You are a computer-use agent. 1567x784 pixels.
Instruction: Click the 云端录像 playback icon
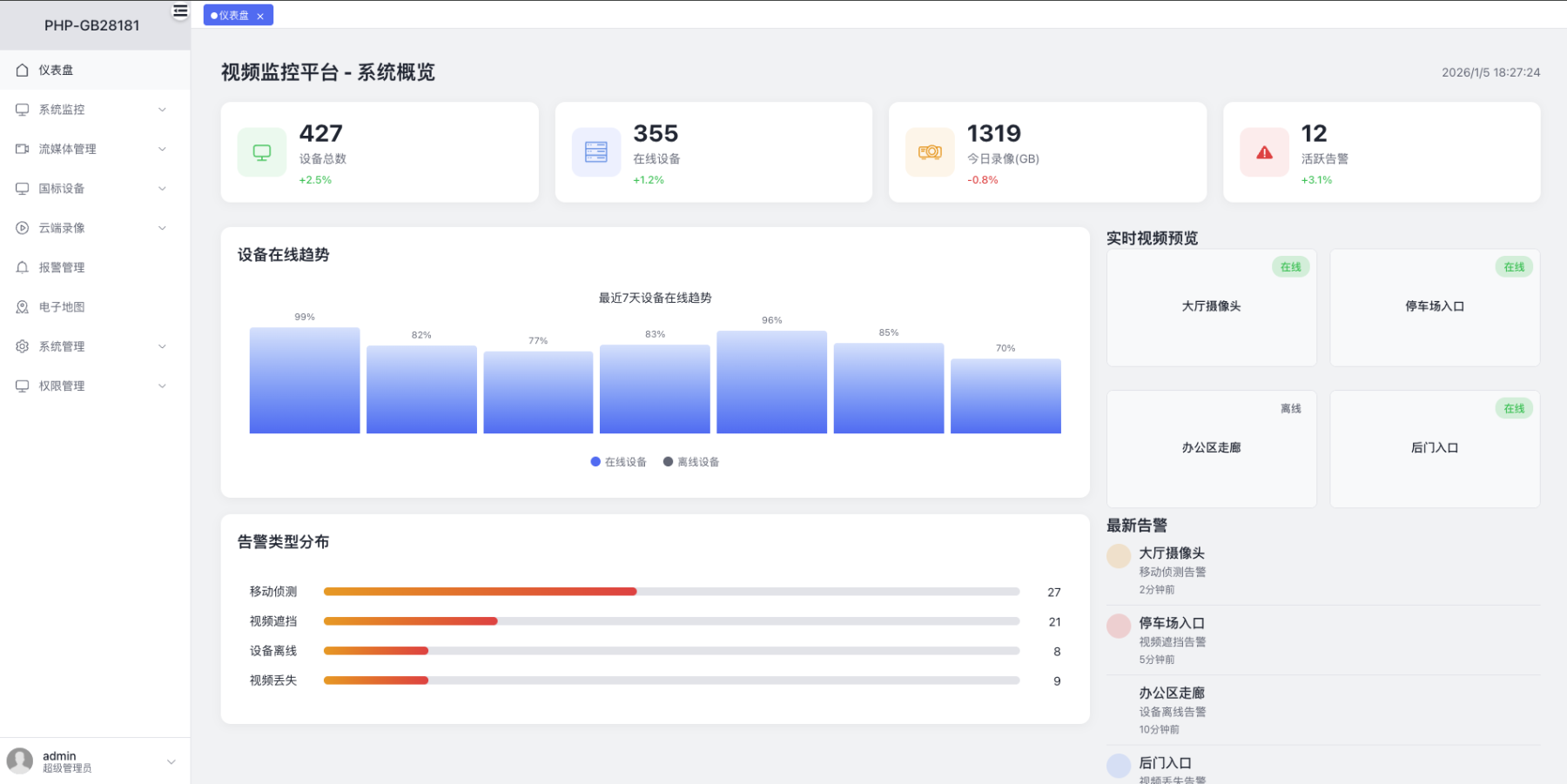coord(22,227)
